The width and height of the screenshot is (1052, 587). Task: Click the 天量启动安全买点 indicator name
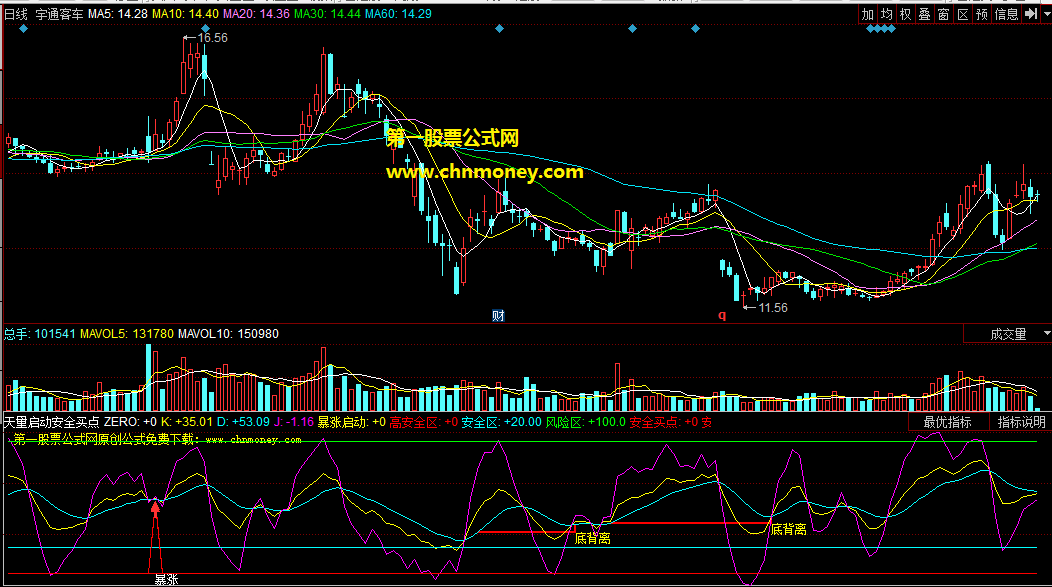[x=52, y=422]
